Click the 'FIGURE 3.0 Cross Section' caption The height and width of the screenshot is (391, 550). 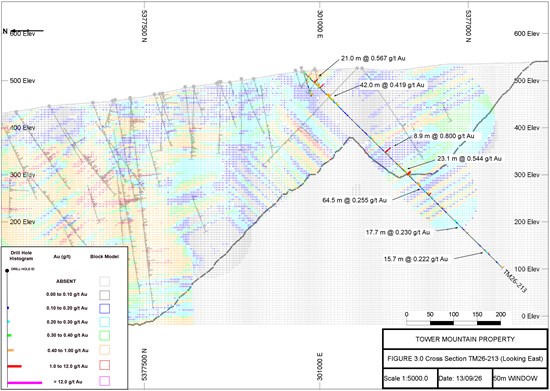click(x=465, y=359)
